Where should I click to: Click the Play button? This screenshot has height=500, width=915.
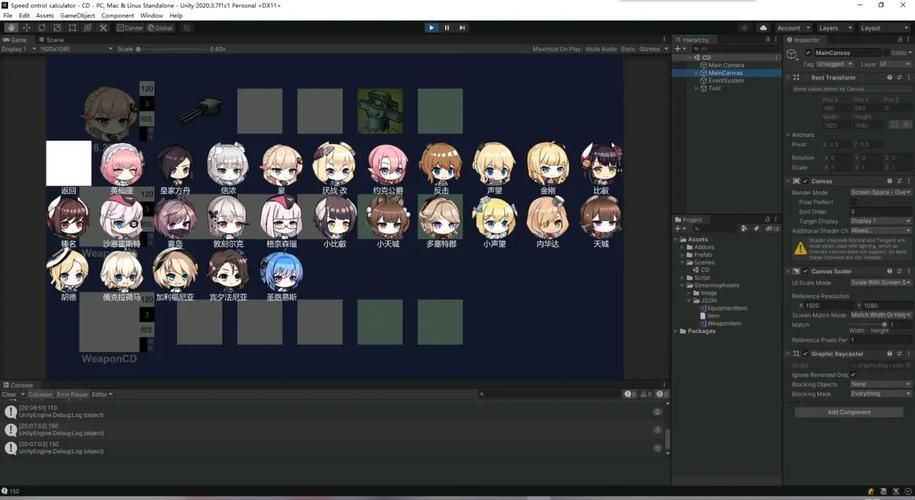click(431, 27)
